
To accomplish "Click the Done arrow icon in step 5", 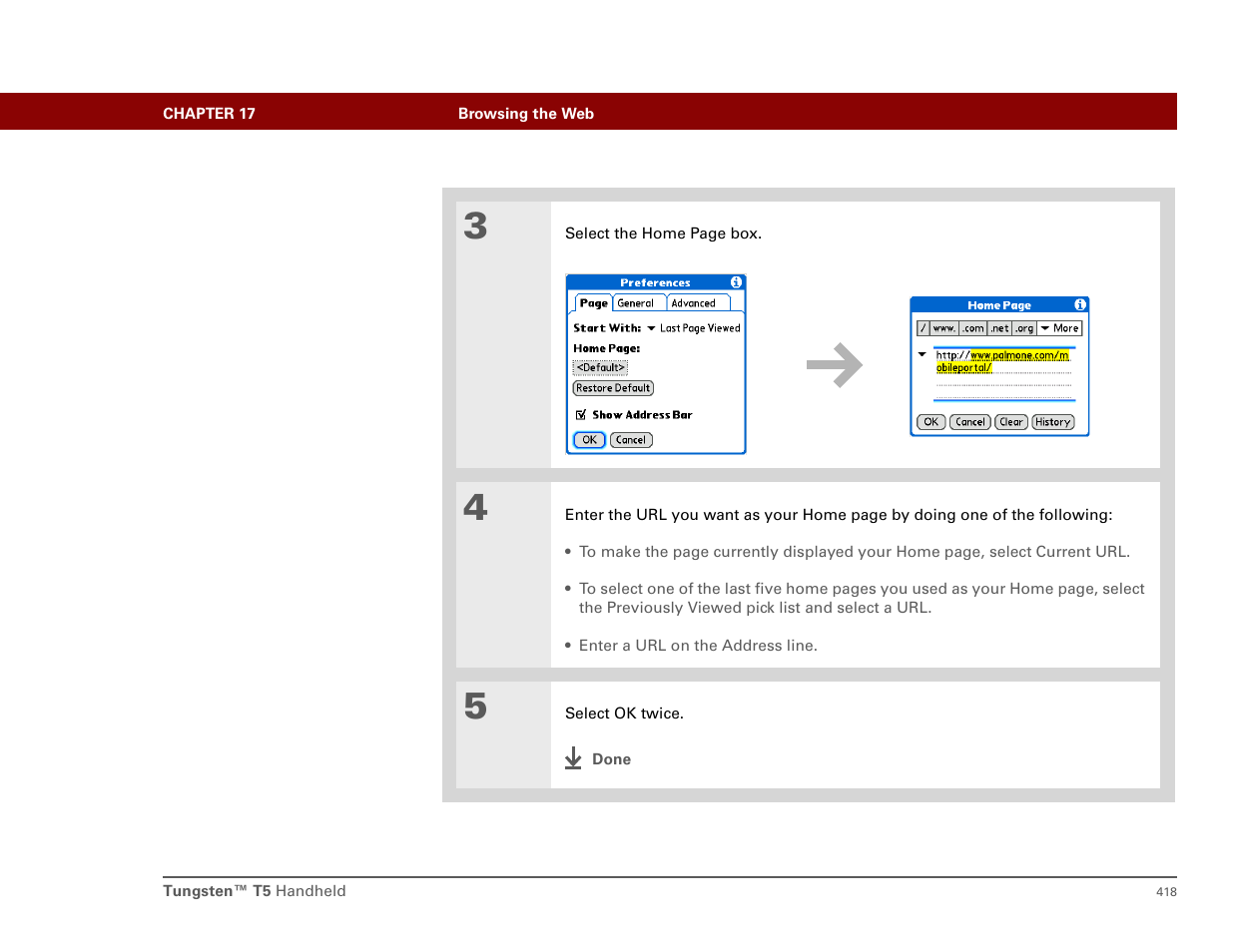I will (573, 758).
